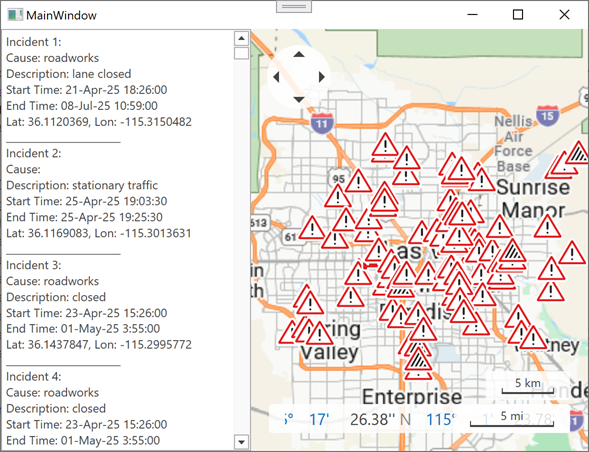Select the warning triangle right of Sunrise Manor label
Viewport: 589px width, 452px height.
[x=547, y=227]
